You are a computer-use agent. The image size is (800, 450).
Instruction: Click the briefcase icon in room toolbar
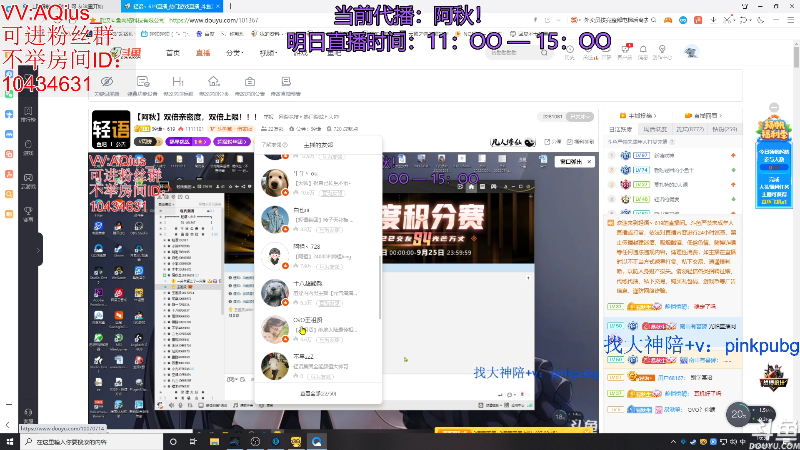coord(249,82)
